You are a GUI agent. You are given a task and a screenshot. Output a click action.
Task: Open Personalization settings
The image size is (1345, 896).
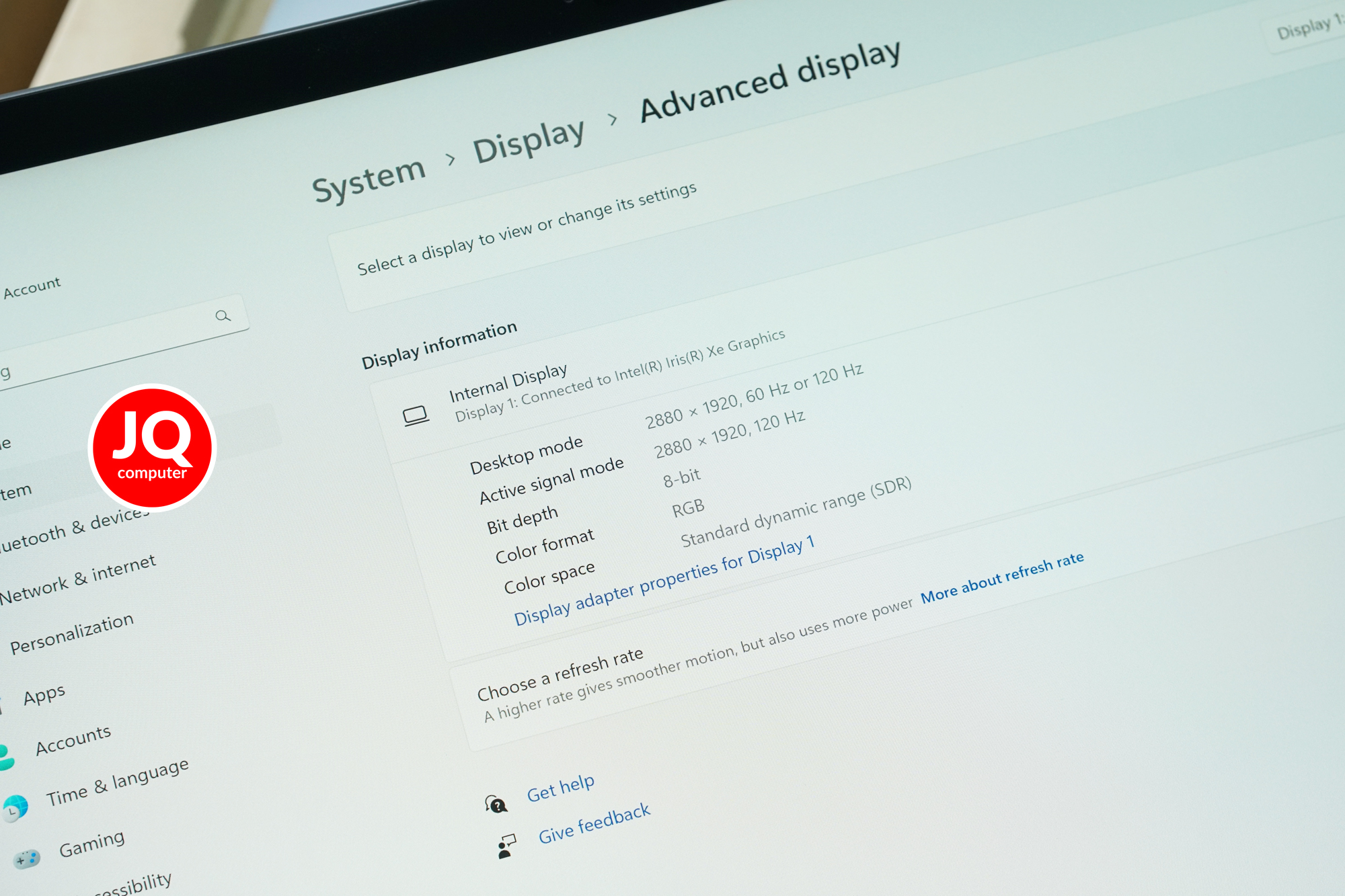point(71,634)
